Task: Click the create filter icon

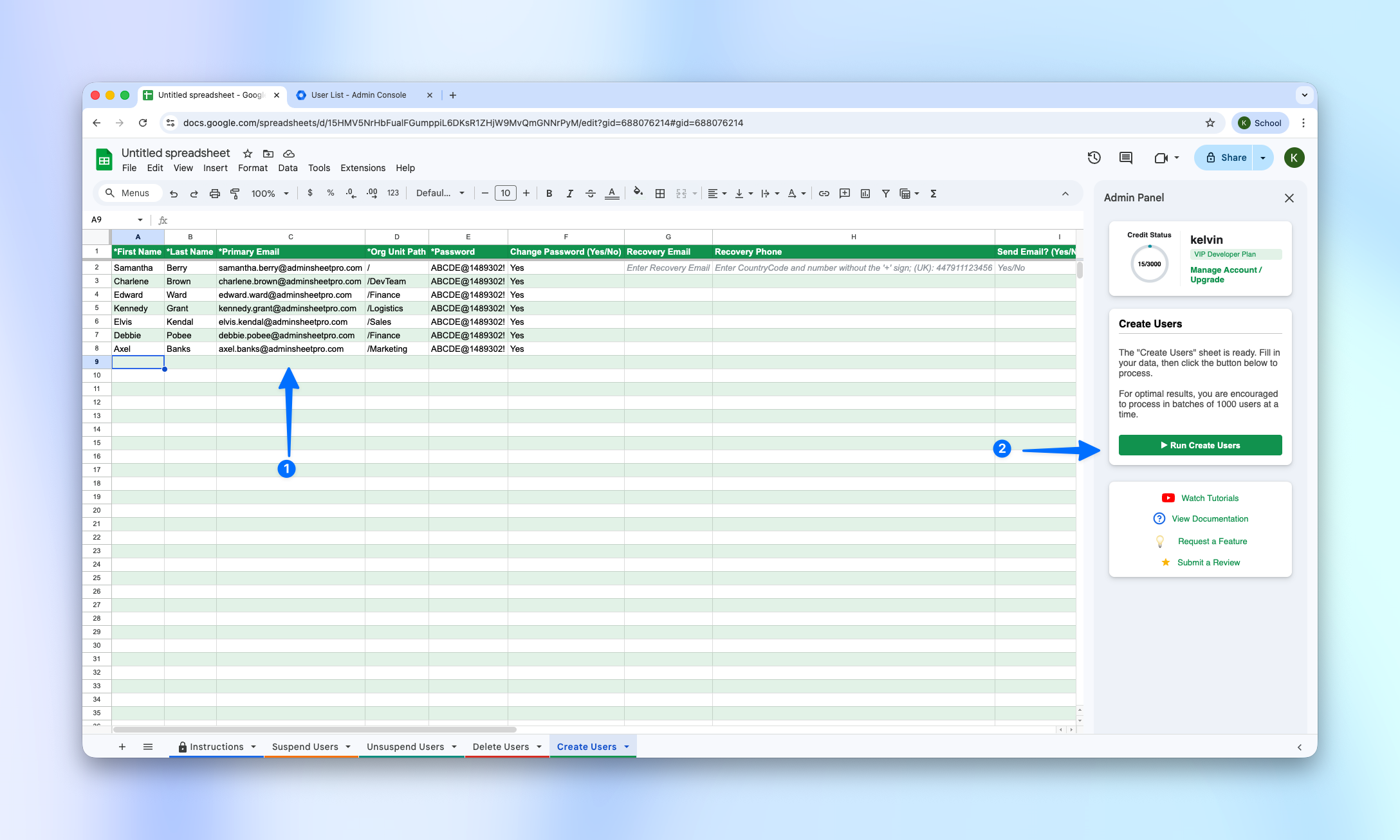Action: (886, 194)
